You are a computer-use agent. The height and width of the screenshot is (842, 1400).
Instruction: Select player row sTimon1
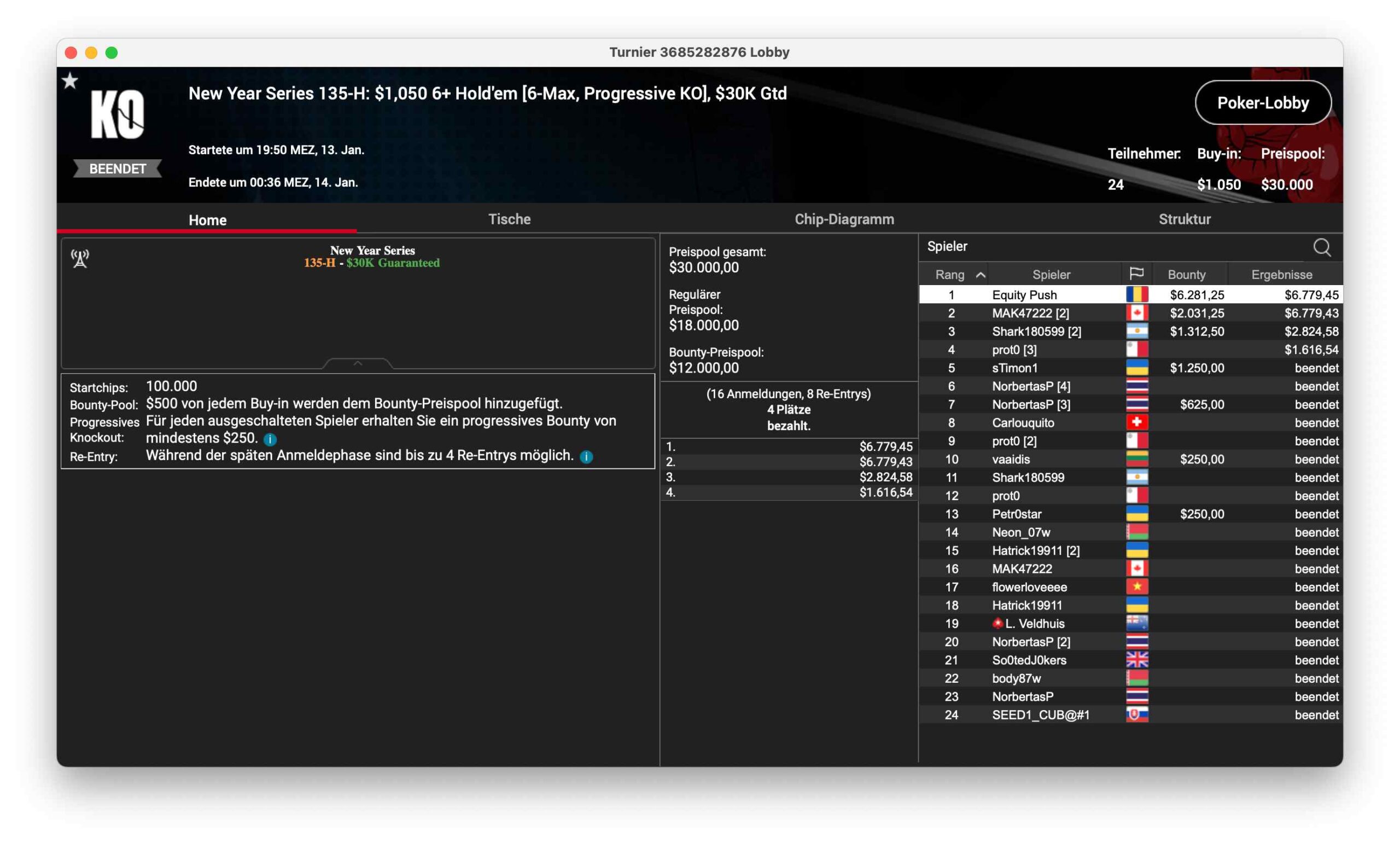point(1014,368)
